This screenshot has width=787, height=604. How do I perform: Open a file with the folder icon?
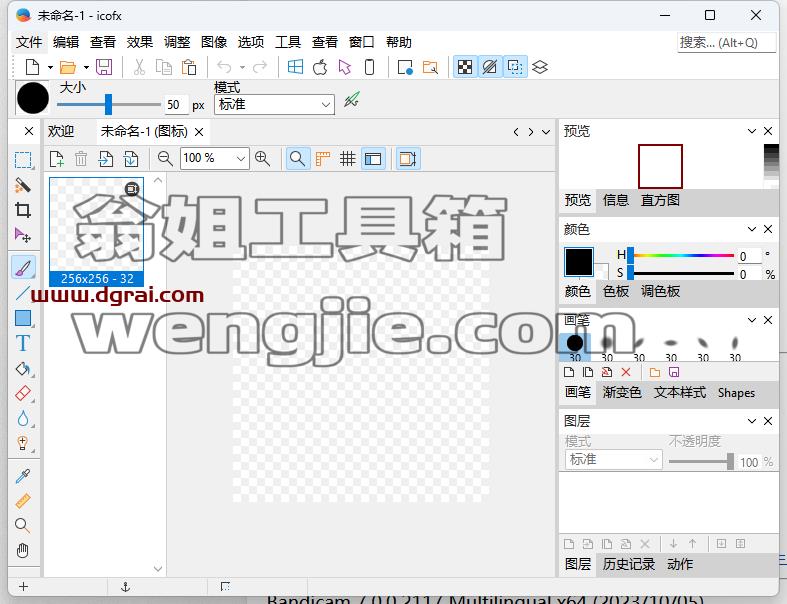68,67
